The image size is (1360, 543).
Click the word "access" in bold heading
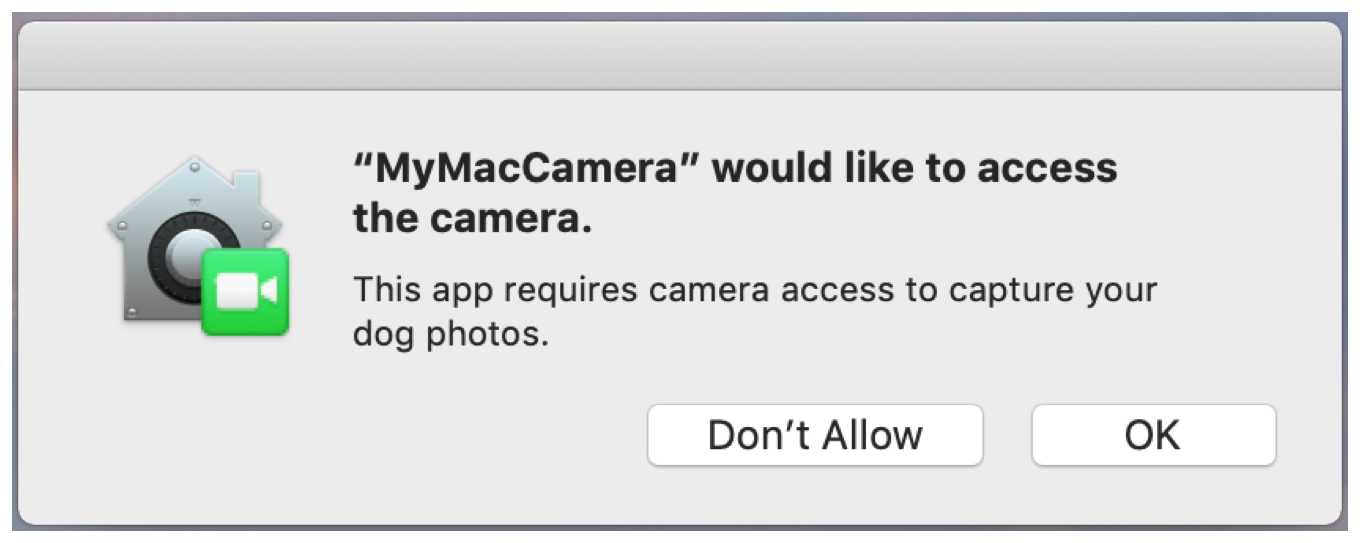tap(1047, 168)
